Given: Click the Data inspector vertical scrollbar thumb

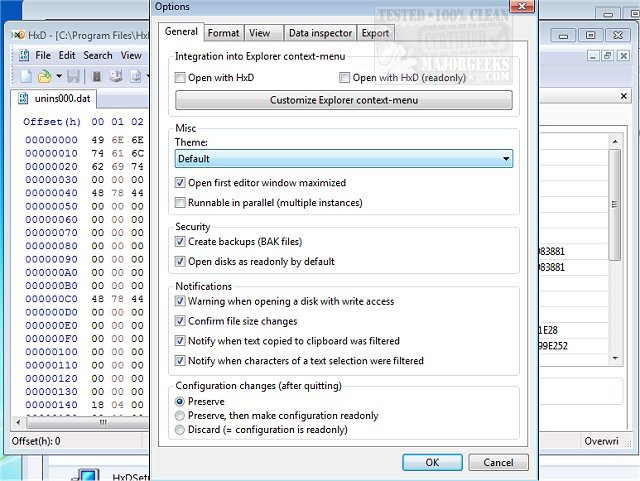Looking at the screenshot, I should coord(615,204).
